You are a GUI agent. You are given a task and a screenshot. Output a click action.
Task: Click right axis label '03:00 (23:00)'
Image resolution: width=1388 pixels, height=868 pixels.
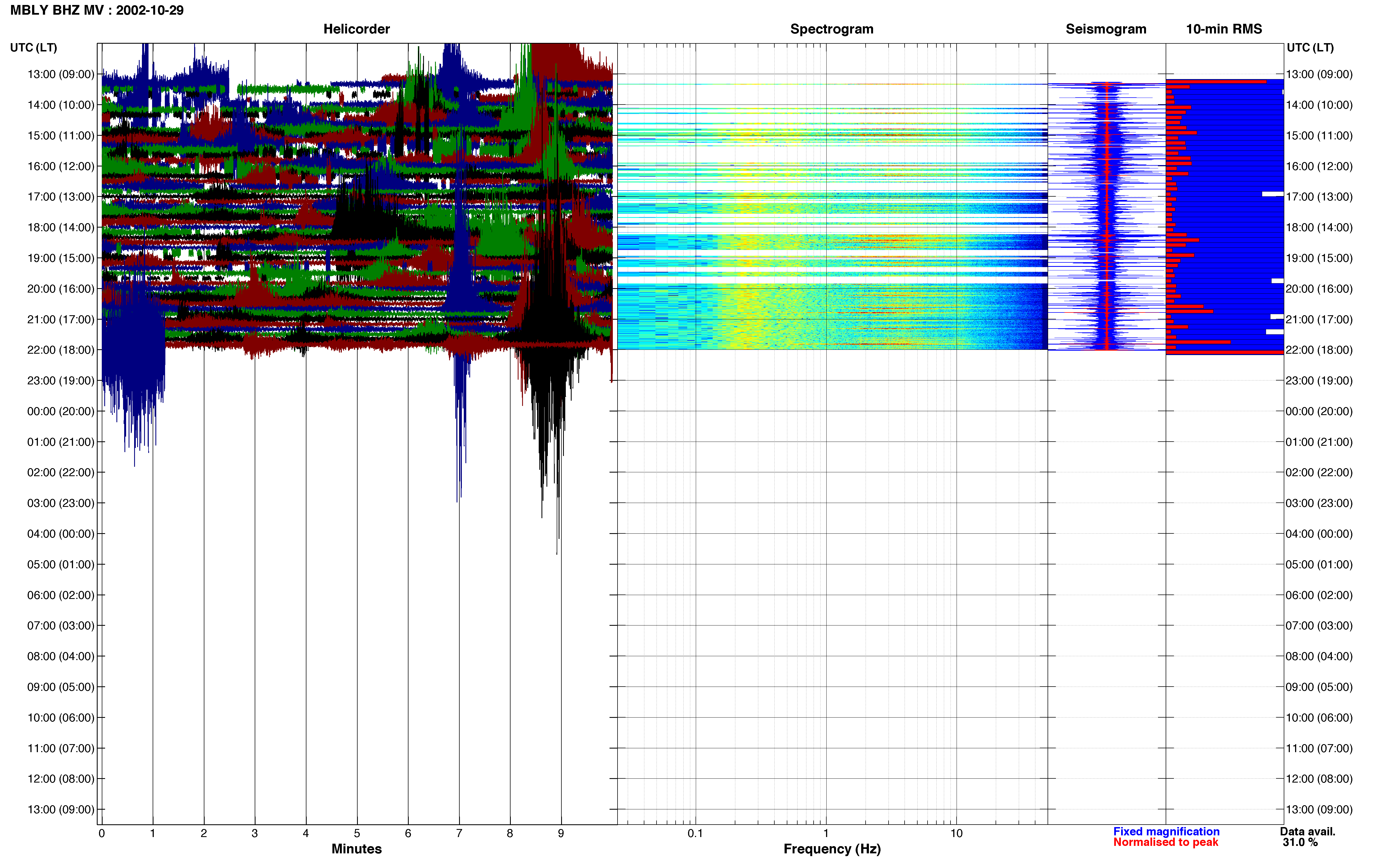1319,504
